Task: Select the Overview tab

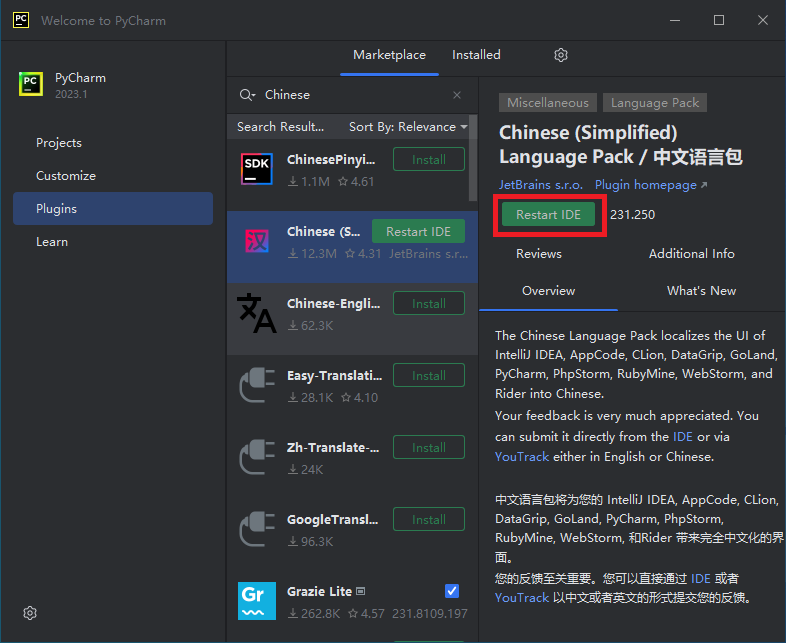Action: 548,291
